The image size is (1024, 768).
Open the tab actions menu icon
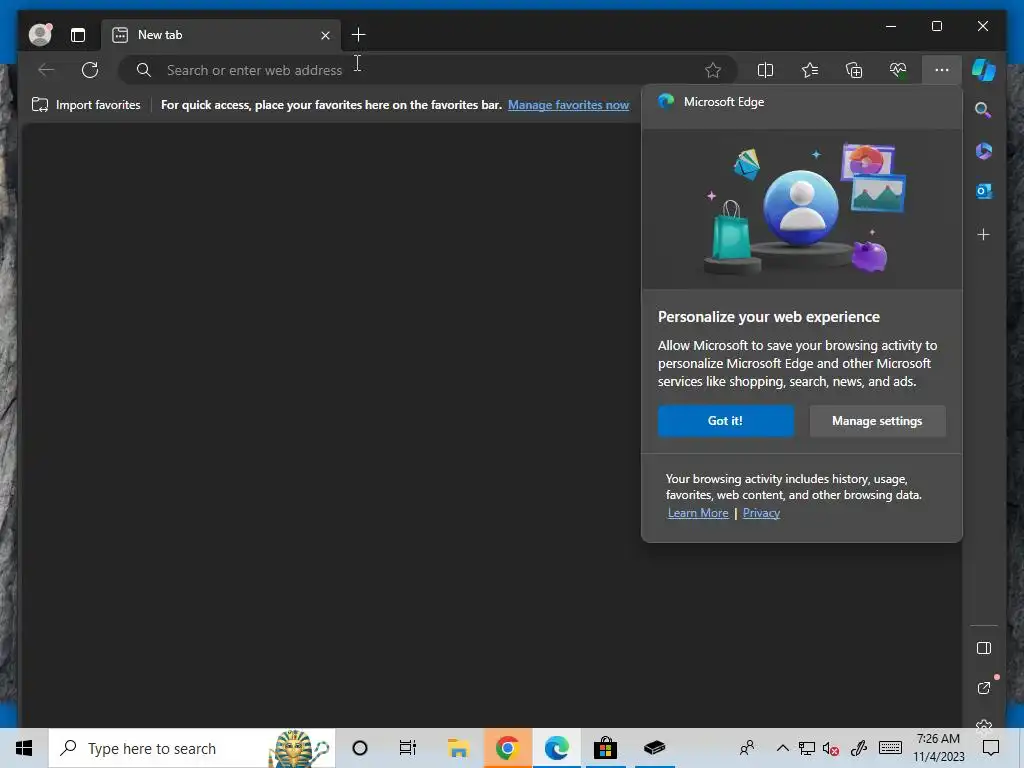pos(78,35)
